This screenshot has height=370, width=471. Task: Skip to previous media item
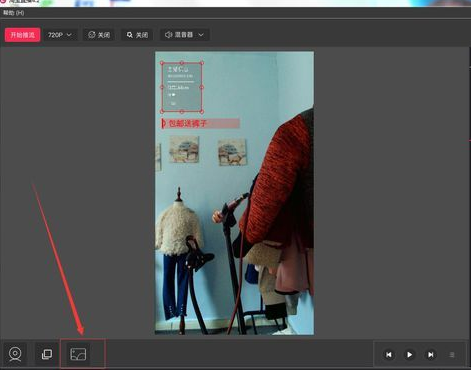click(389, 355)
